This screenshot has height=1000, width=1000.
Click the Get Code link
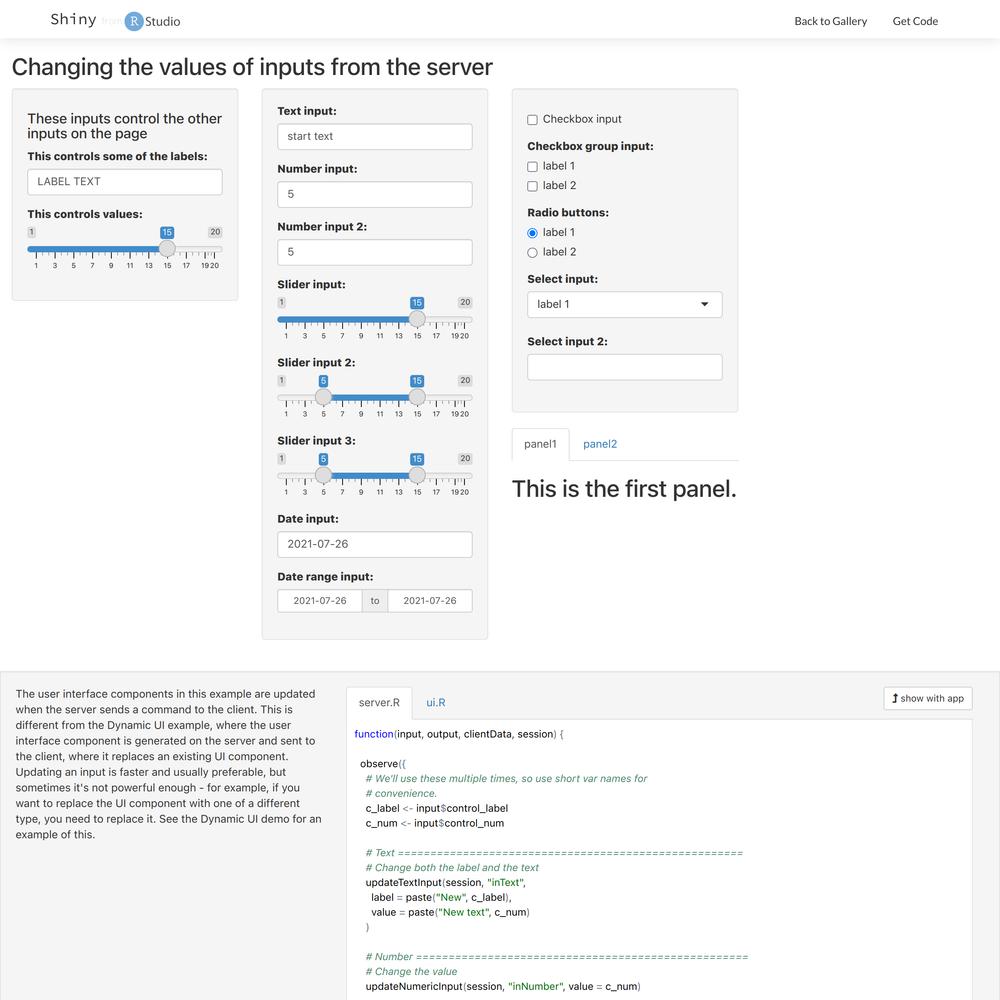915,21
